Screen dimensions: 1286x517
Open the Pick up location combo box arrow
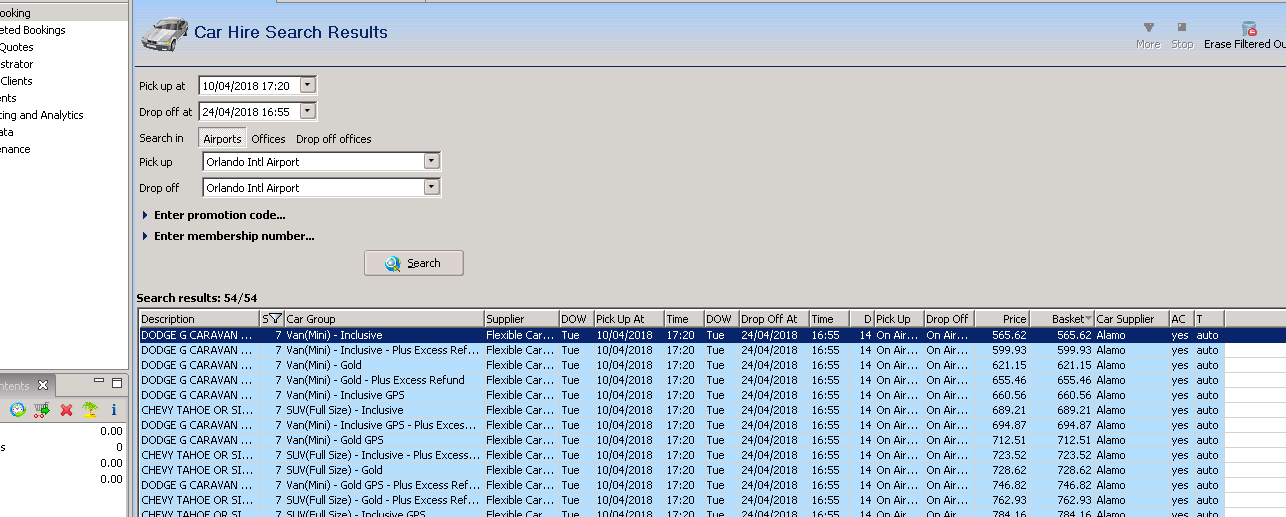pyautogui.click(x=432, y=161)
